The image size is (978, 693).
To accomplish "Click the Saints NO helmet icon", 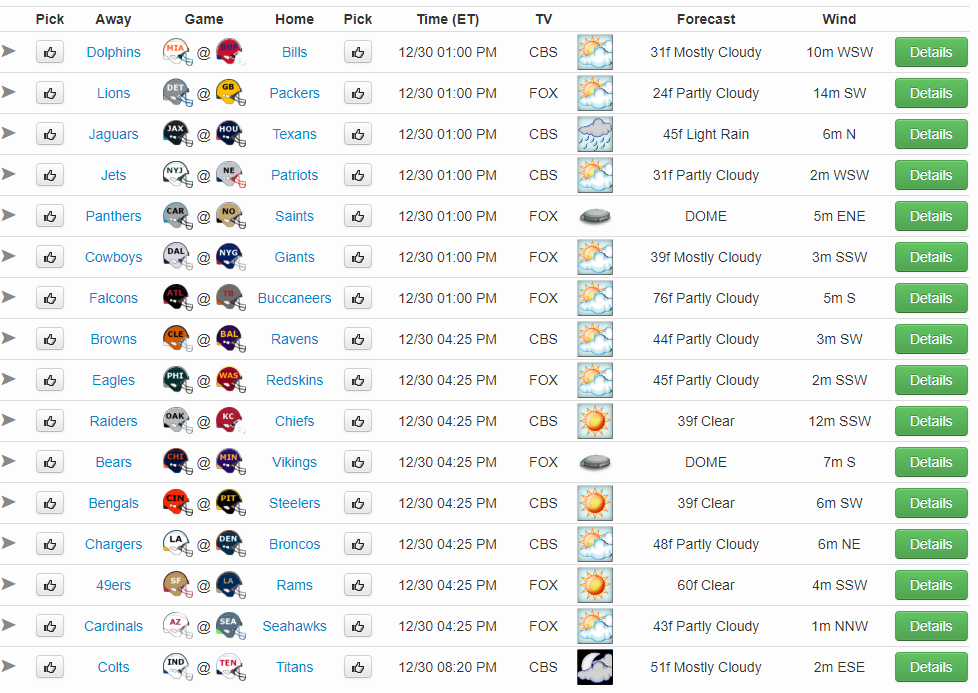I will pos(231,216).
